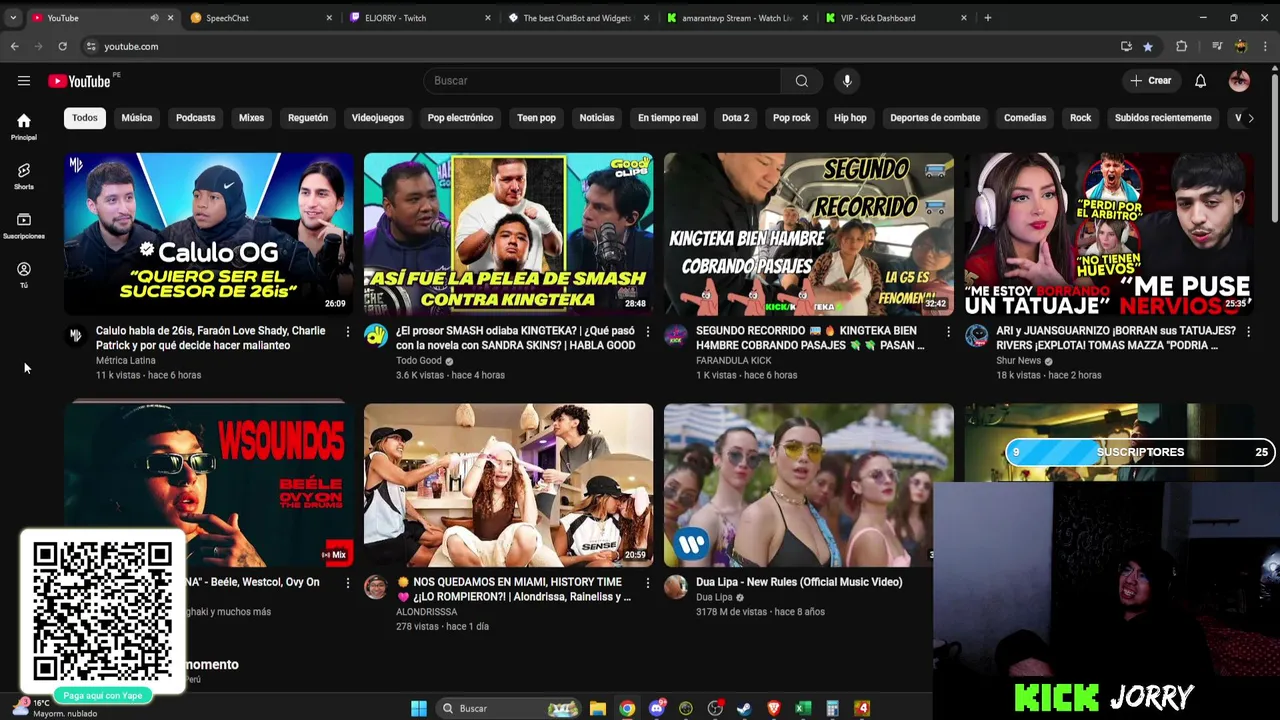Open the media controls icon in Chrome
Screen dimensions: 1280x720
pos(1217,46)
